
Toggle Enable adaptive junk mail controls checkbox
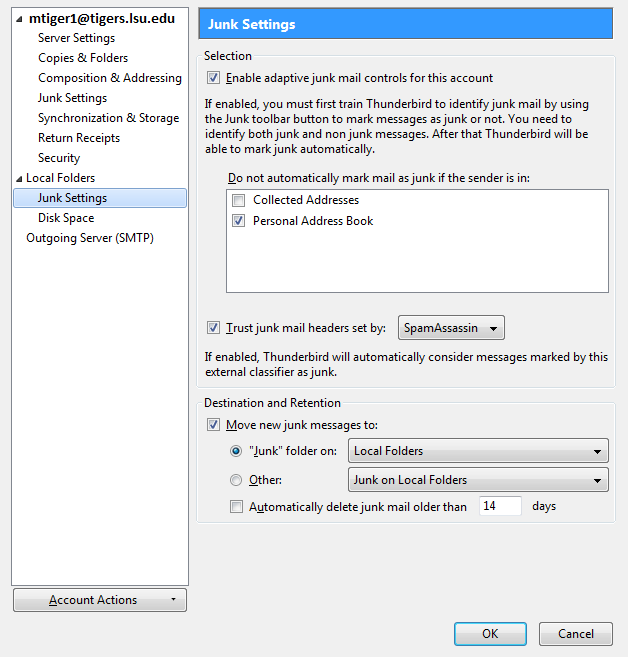(213, 78)
